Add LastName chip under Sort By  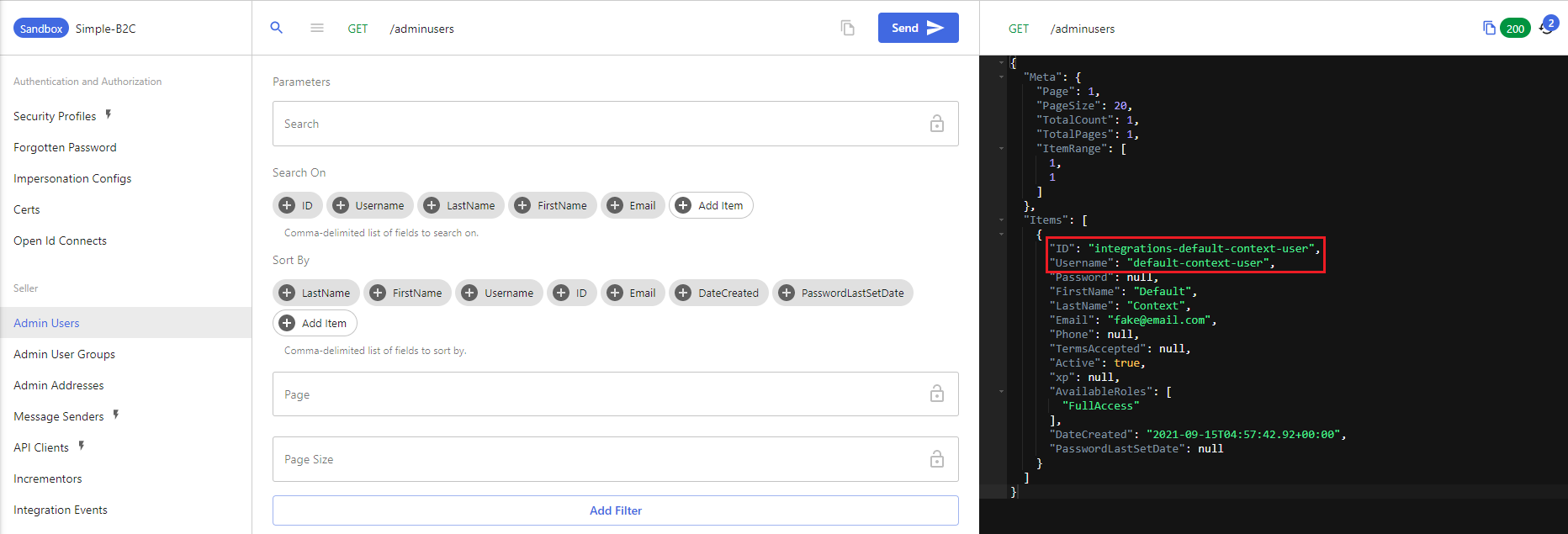tap(316, 293)
